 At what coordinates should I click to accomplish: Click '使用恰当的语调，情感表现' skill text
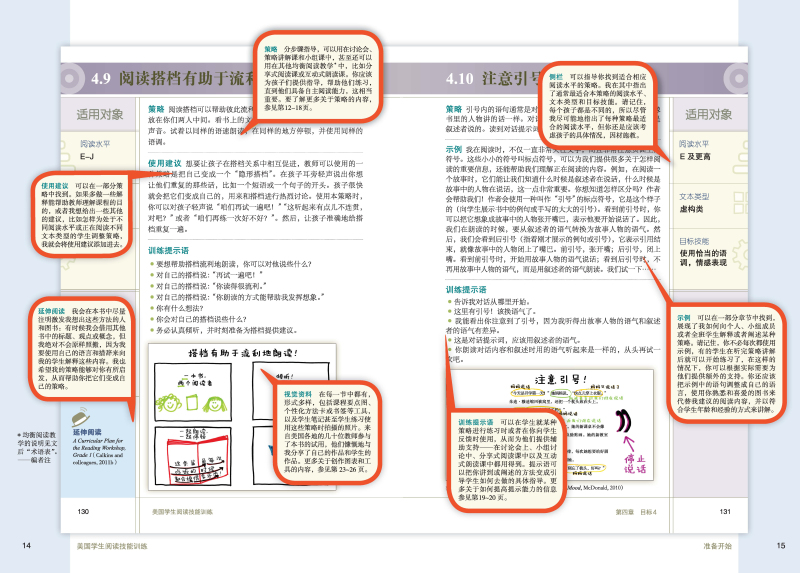pos(703,258)
